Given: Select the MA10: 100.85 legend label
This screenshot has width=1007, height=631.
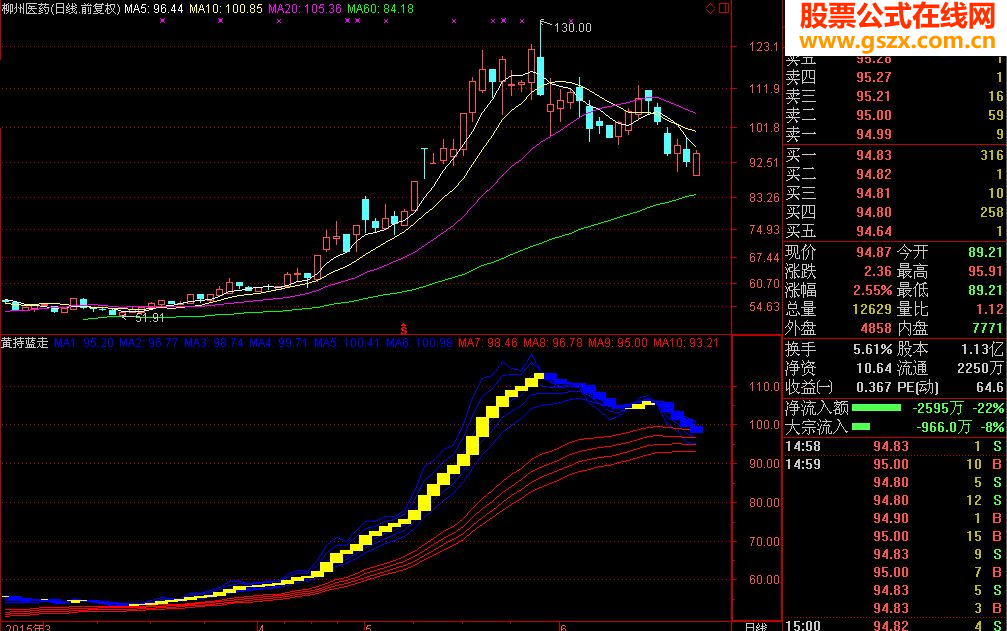Looking at the screenshot, I should pos(224,9).
